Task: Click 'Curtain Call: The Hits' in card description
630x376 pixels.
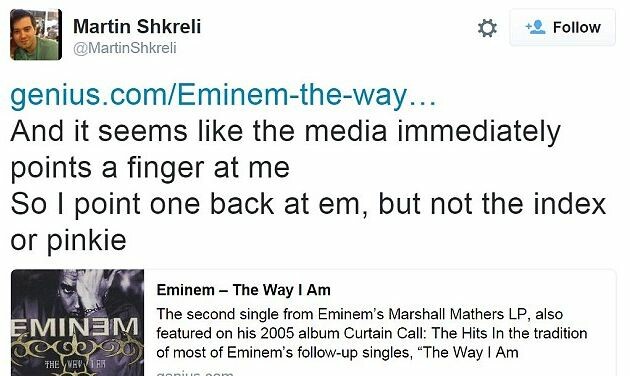Action: 421,333
